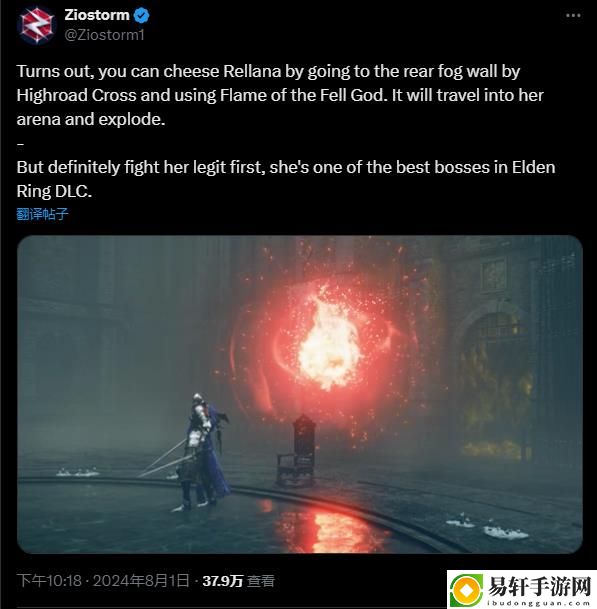Click the 翻译帖子 translate post link
Viewport: 597px width, 609px height.
tap(42, 214)
